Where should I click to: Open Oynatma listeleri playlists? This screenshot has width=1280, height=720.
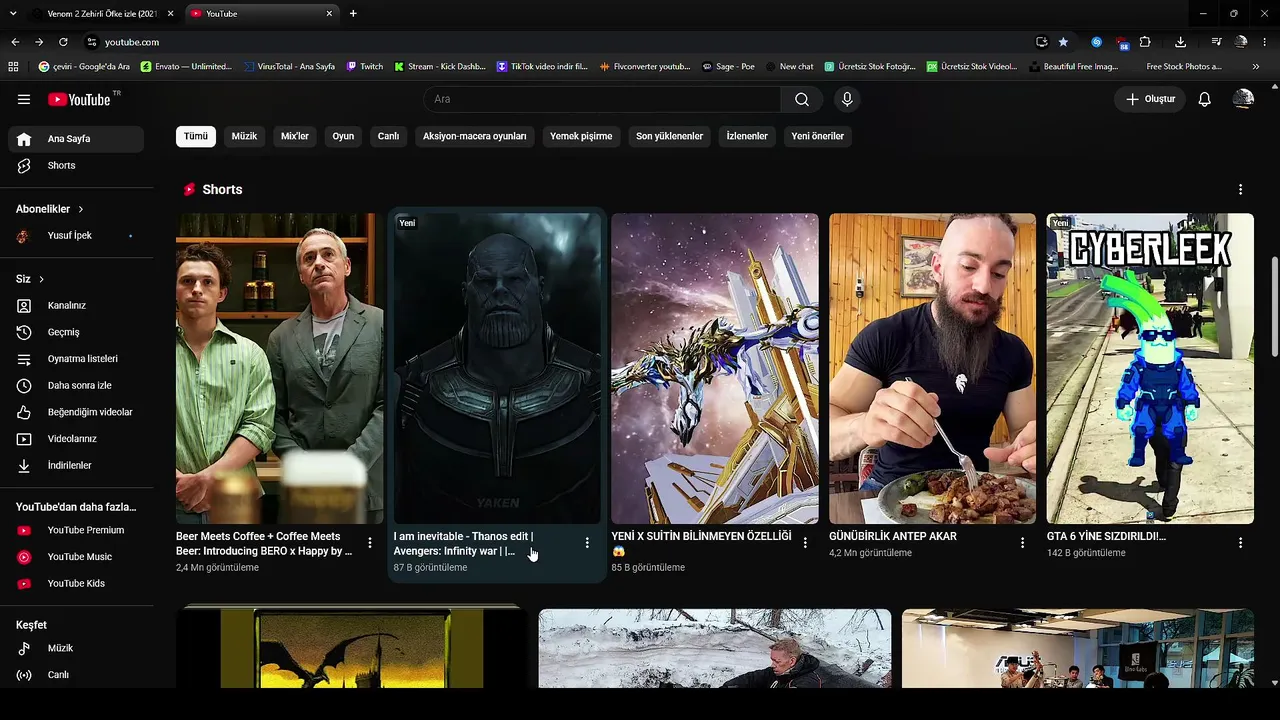pos(76,359)
